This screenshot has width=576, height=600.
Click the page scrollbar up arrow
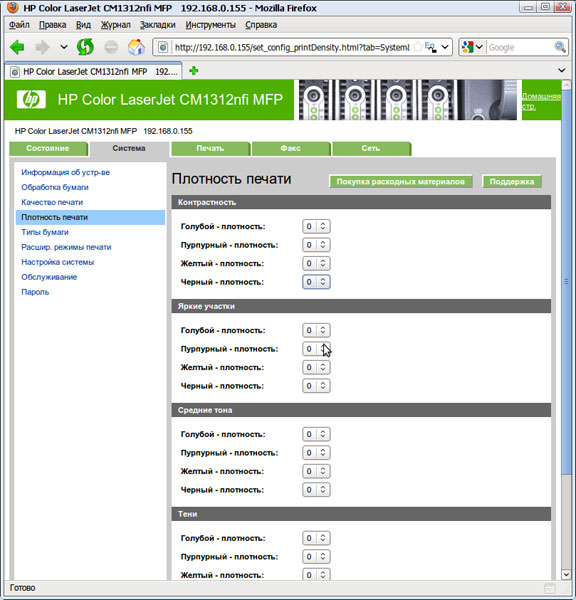click(566, 85)
